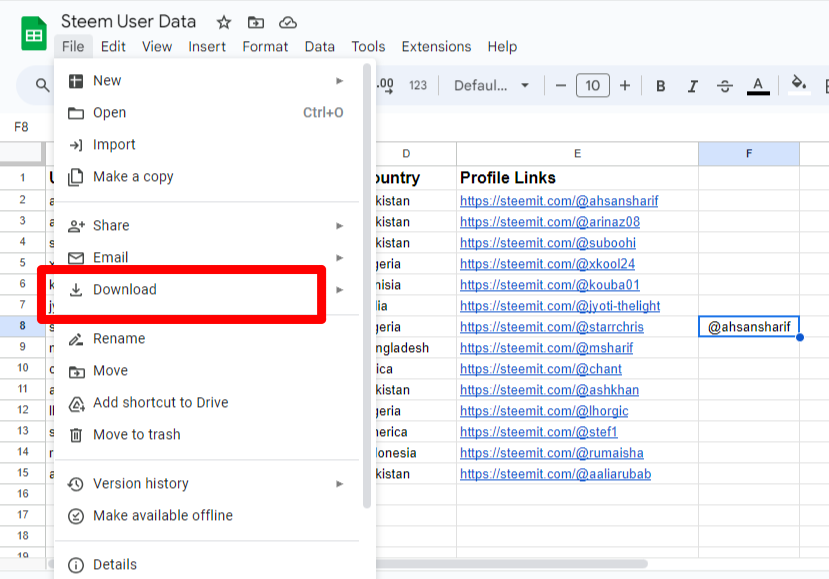
Task: Click the Import arrow icon
Action: [x=76, y=145]
